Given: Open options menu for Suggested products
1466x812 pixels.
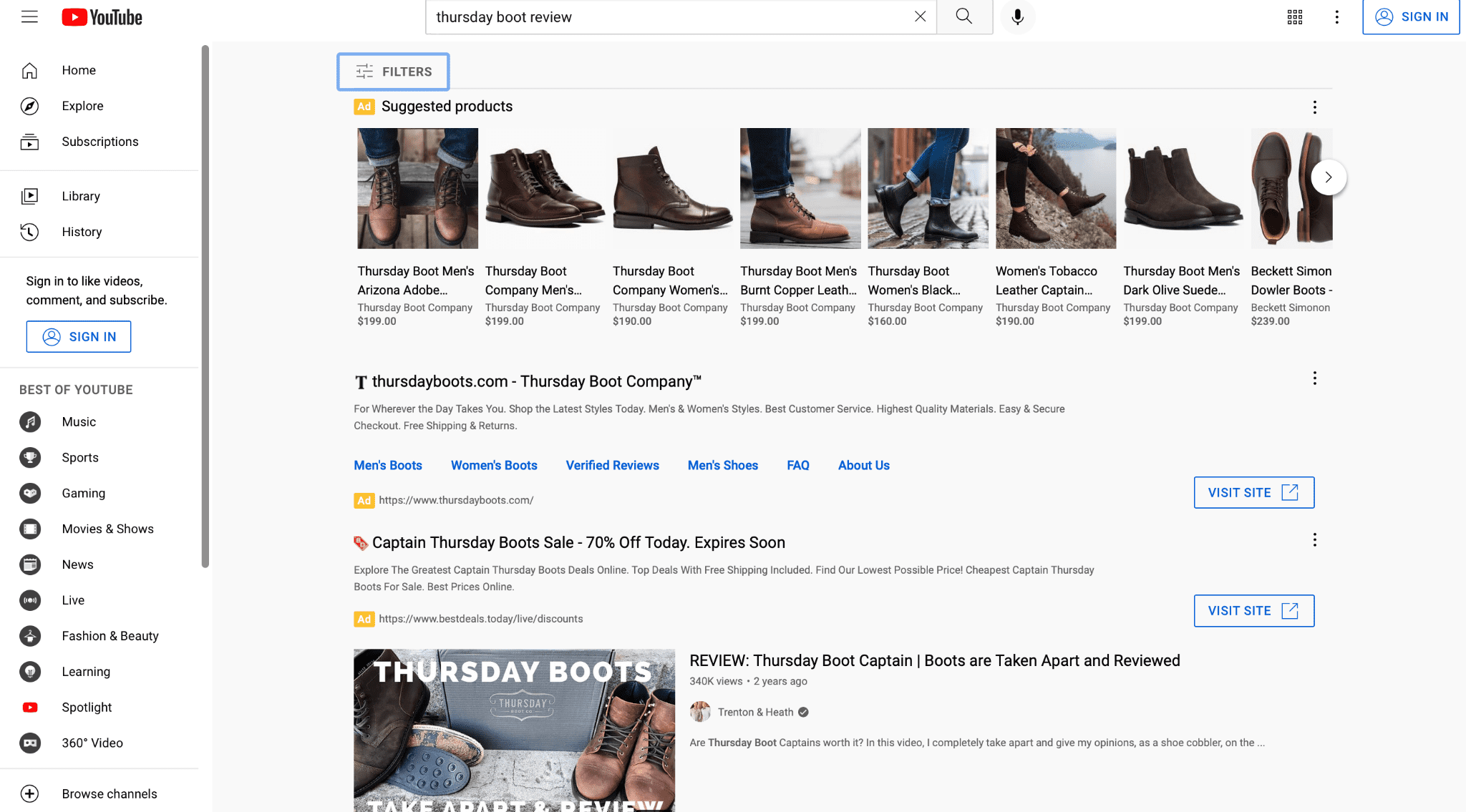Looking at the screenshot, I should click(x=1314, y=107).
